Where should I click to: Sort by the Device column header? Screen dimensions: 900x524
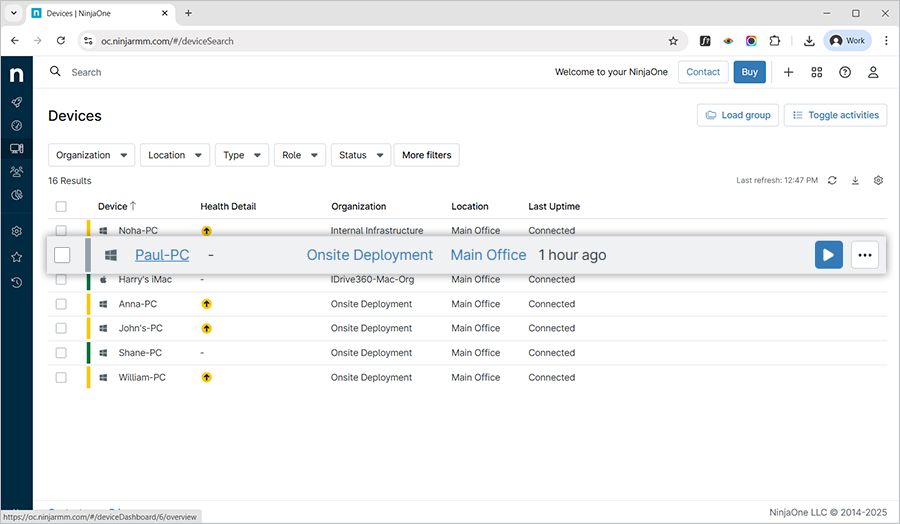tap(113, 207)
